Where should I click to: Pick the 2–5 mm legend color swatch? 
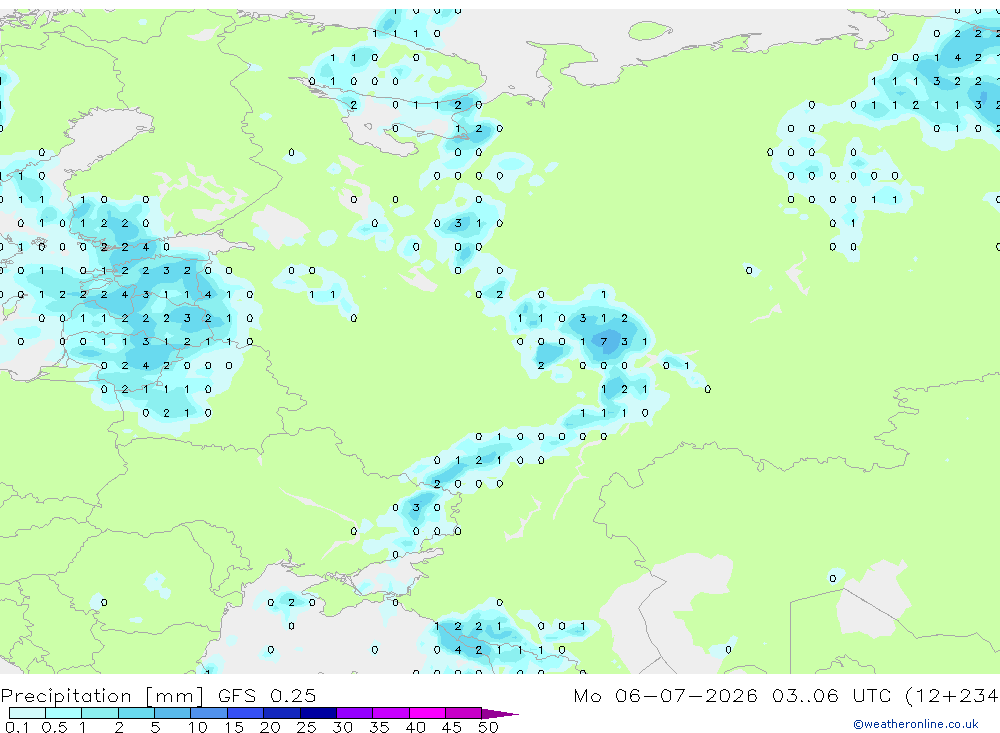click(x=136, y=713)
